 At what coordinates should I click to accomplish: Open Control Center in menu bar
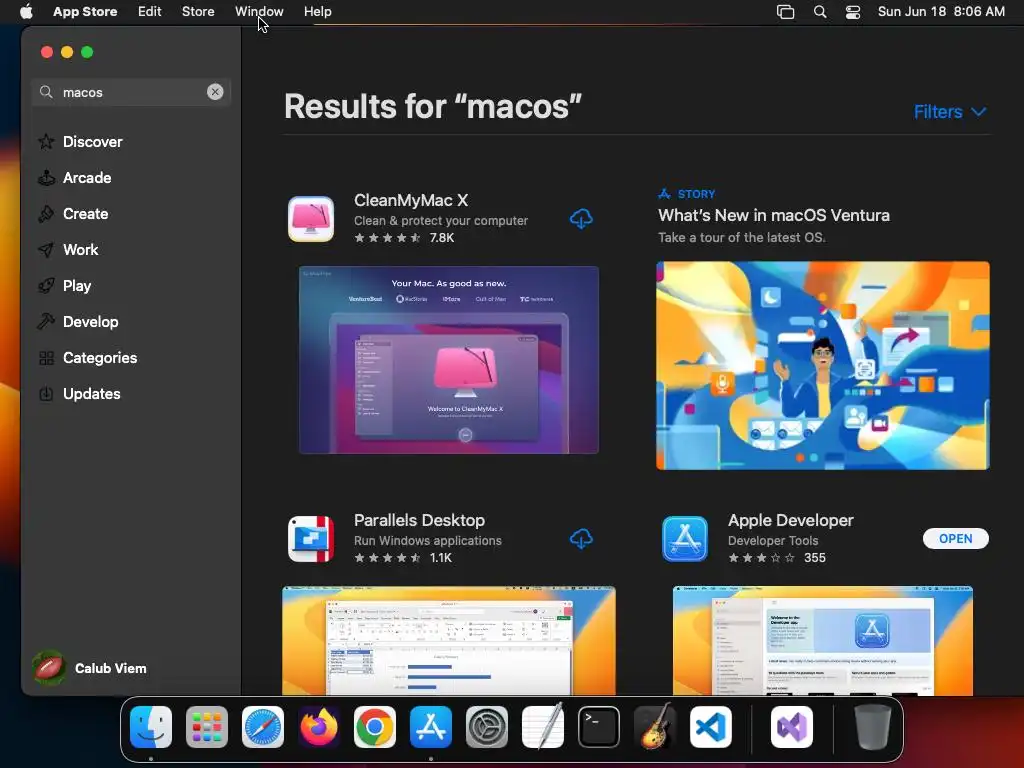[x=853, y=12]
